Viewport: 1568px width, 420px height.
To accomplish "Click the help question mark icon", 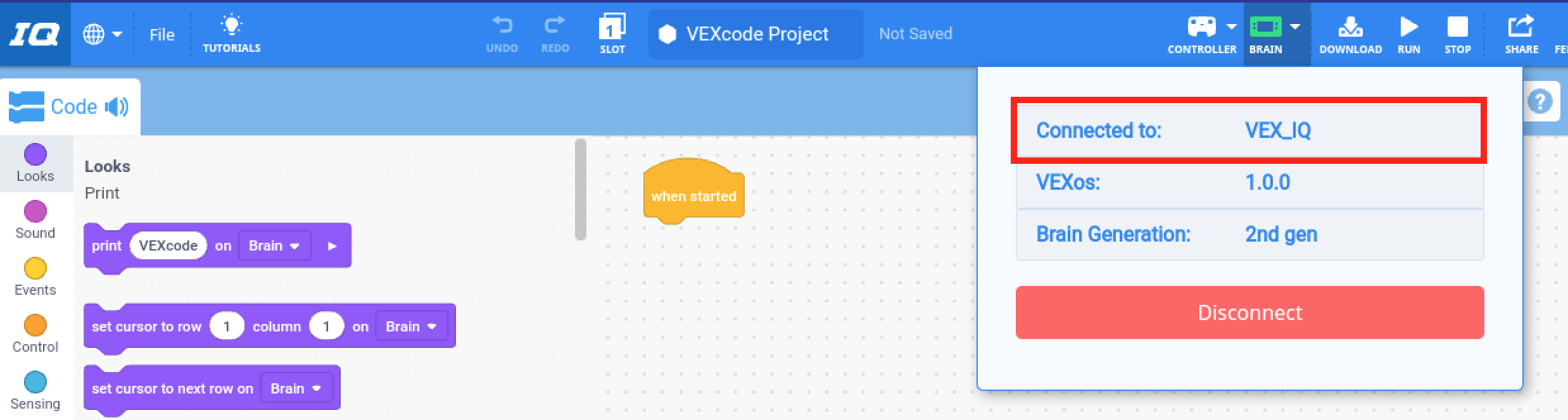I will (1541, 101).
